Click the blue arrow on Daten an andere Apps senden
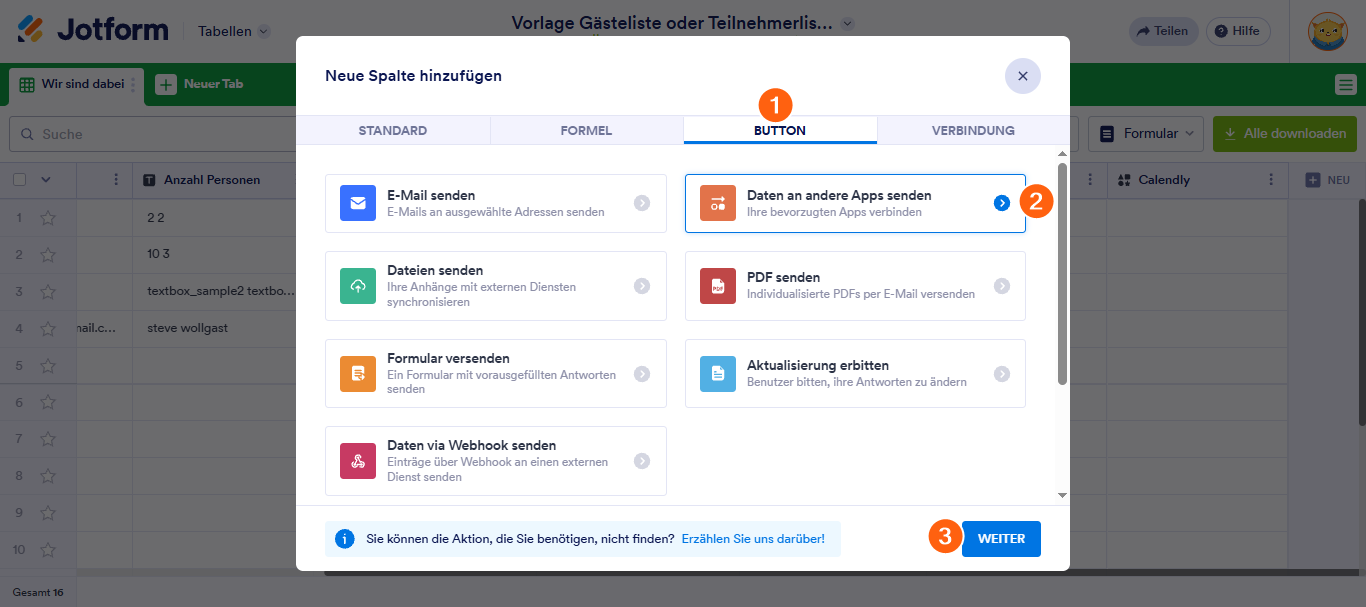Image resolution: width=1366 pixels, height=607 pixels. point(1002,204)
